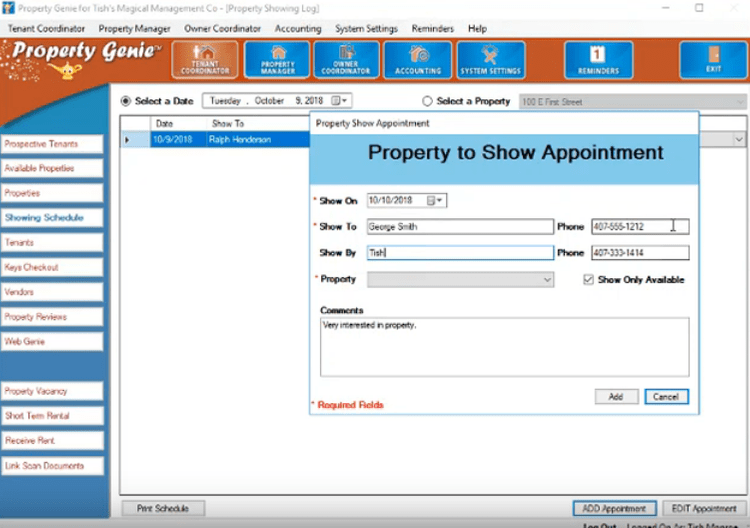Click the Show To name field
750x528 pixels.
[460, 227]
